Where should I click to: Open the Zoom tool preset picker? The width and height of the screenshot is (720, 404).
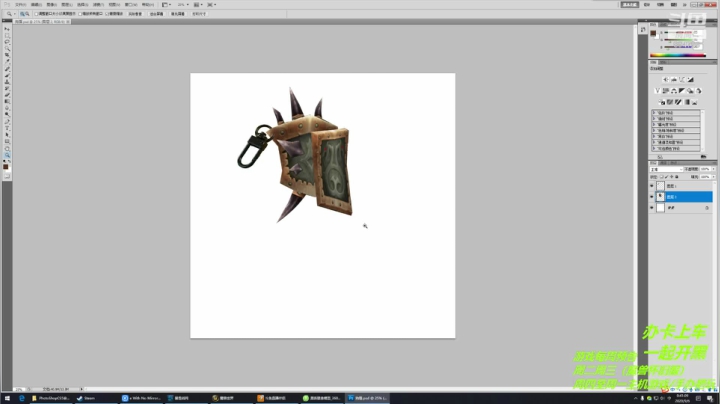tap(10, 14)
